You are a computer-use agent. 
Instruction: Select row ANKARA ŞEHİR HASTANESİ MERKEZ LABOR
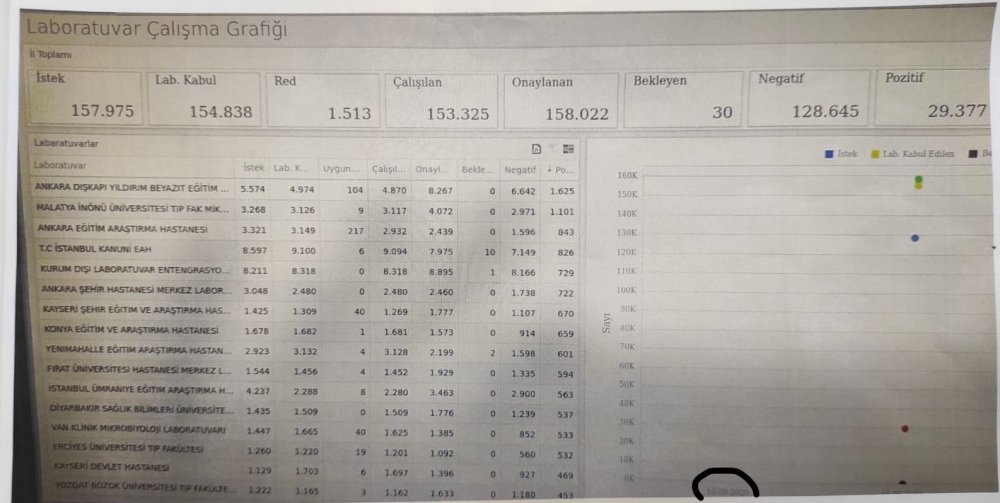click(x=309, y=291)
